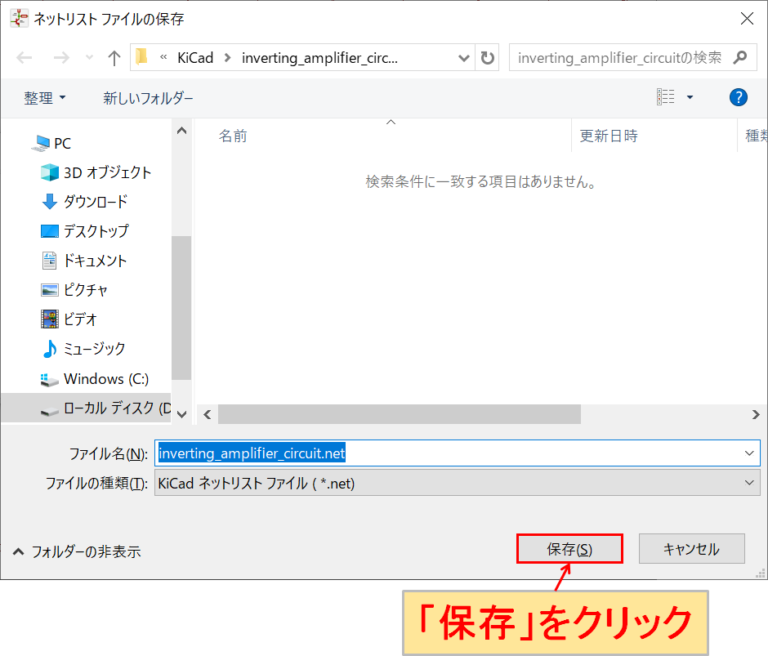Sort files by the 名前 column header
768x656 pixels.
pyautogui.click(x=233, y=136)
